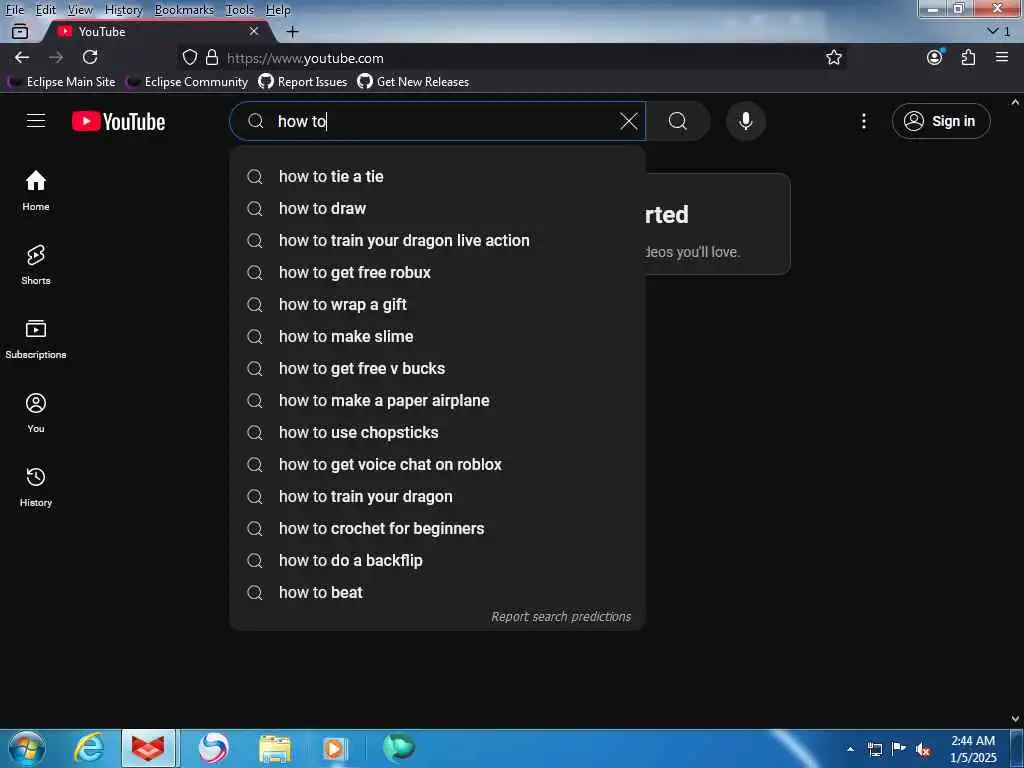The height and width of the screenshot is (768, 1024).
Task: Open the file explorer folder taskbar icon
Action: click(275, 748)
